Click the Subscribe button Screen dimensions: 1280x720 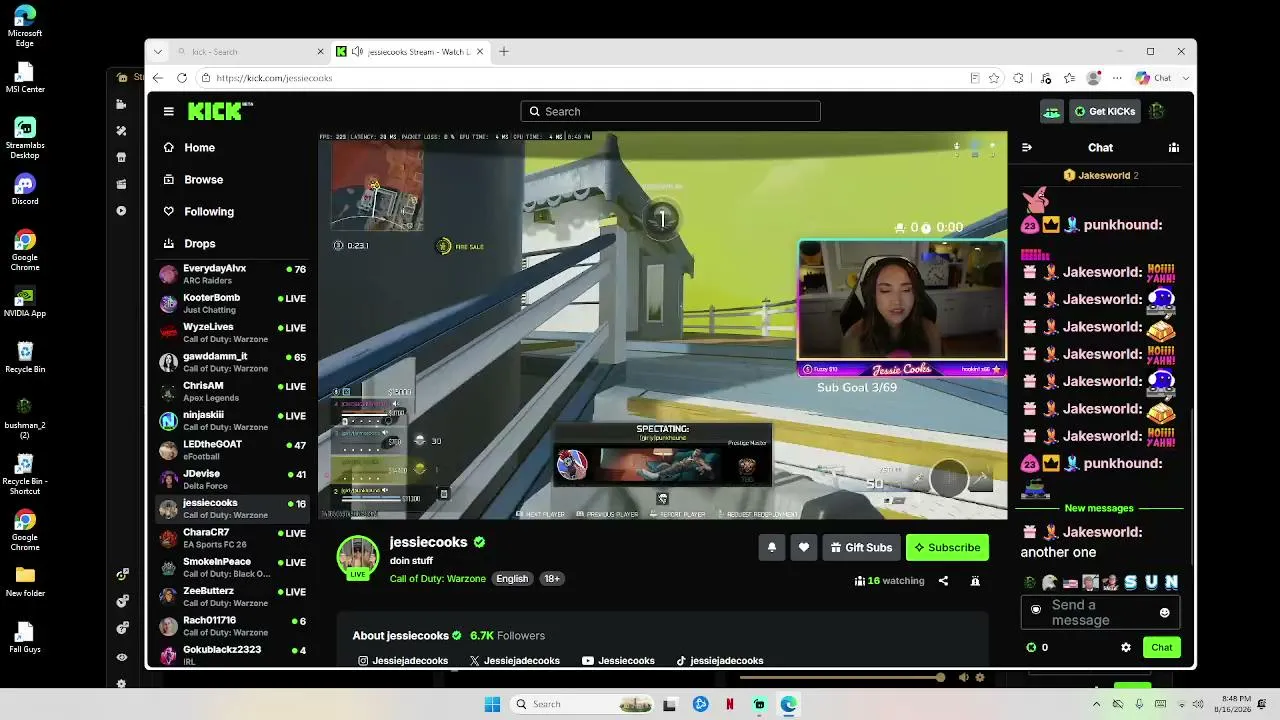coord(947,547)
